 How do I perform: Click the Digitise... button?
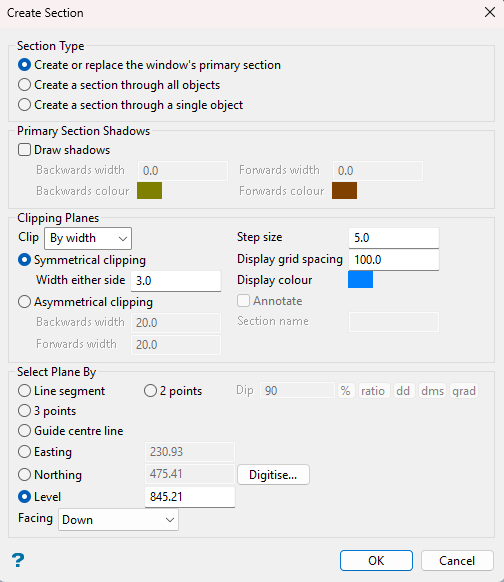(274, 475)
